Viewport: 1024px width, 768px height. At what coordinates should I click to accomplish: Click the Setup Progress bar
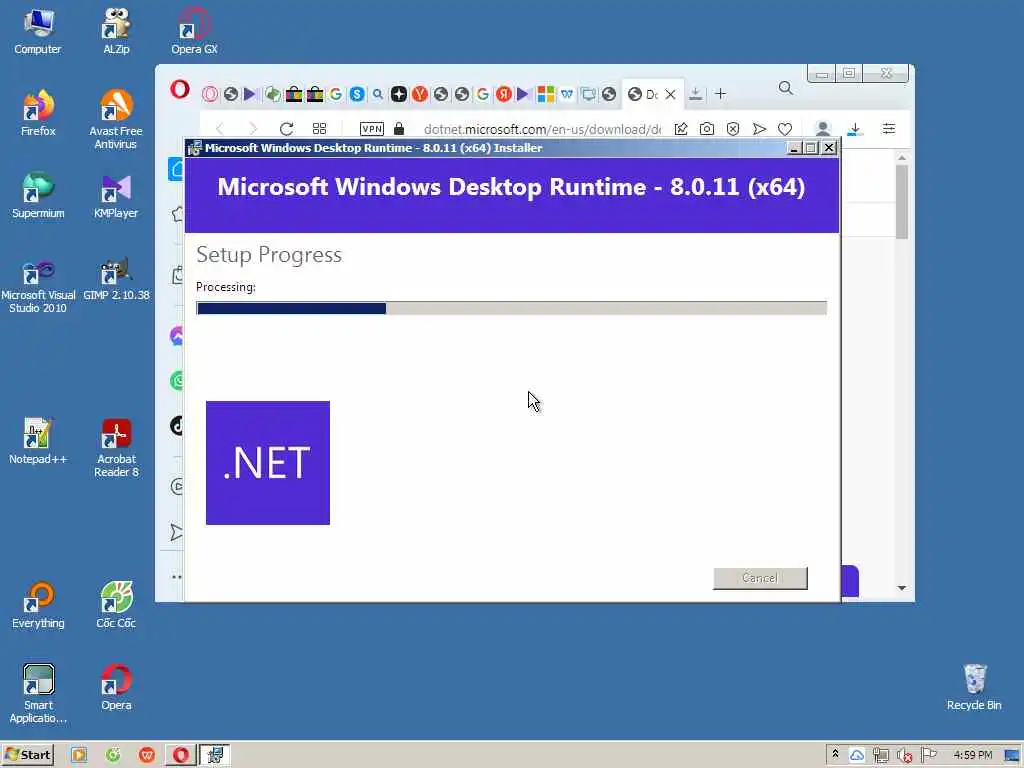(x=511, y=308)
